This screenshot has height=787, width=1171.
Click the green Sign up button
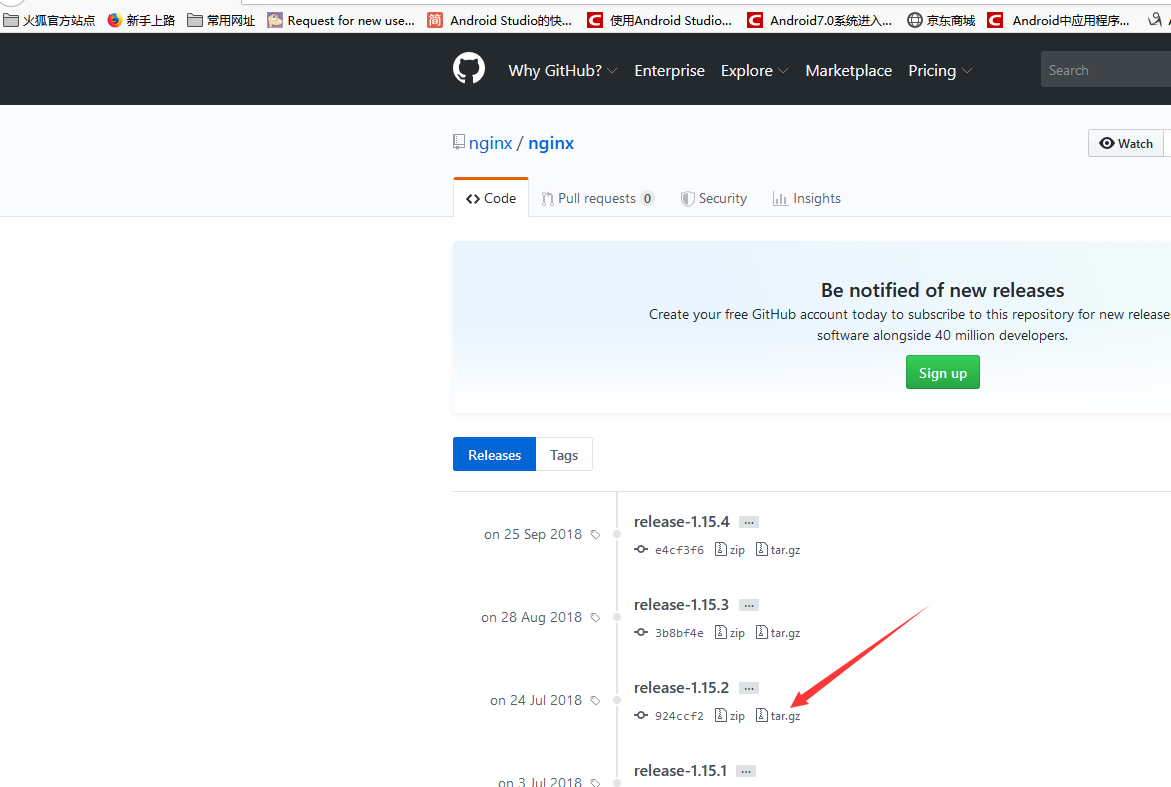(x=942, y=372)
